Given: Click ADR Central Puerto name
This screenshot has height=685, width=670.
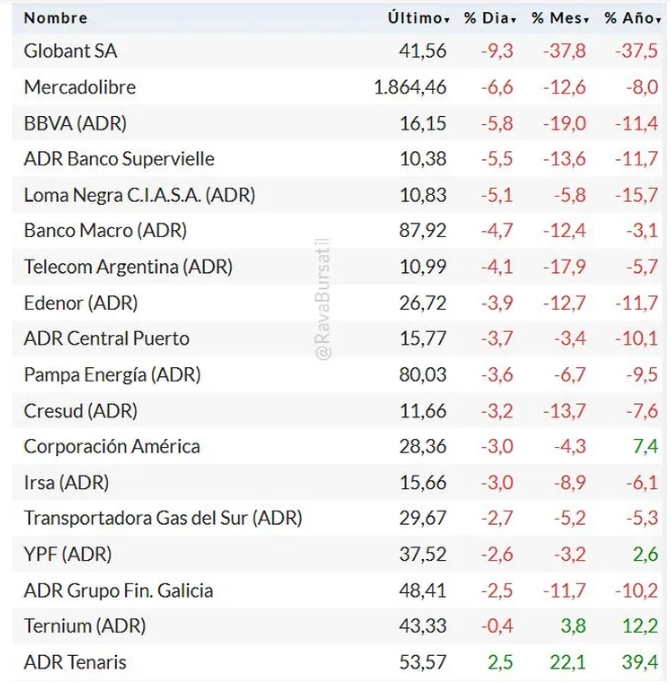Looking at the screenshot, I should coord(107,339).
